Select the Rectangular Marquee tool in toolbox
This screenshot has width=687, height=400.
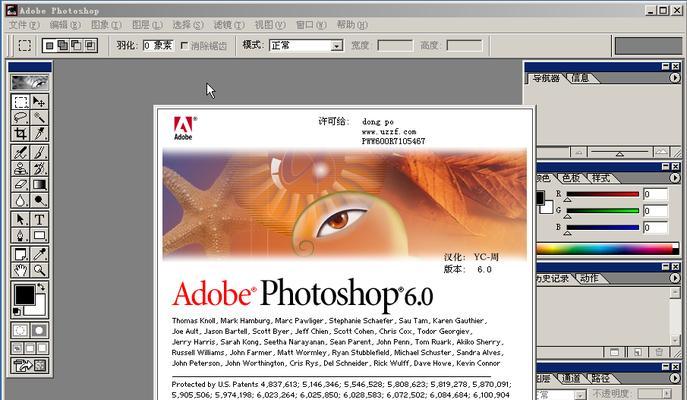point(21,102)
